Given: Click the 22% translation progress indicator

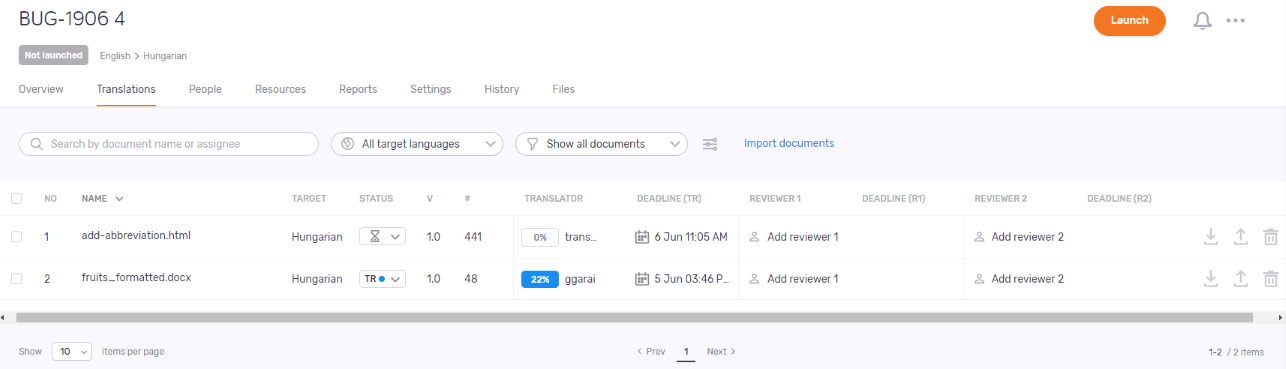Looking at the screenshot, I should coord(539,279).
